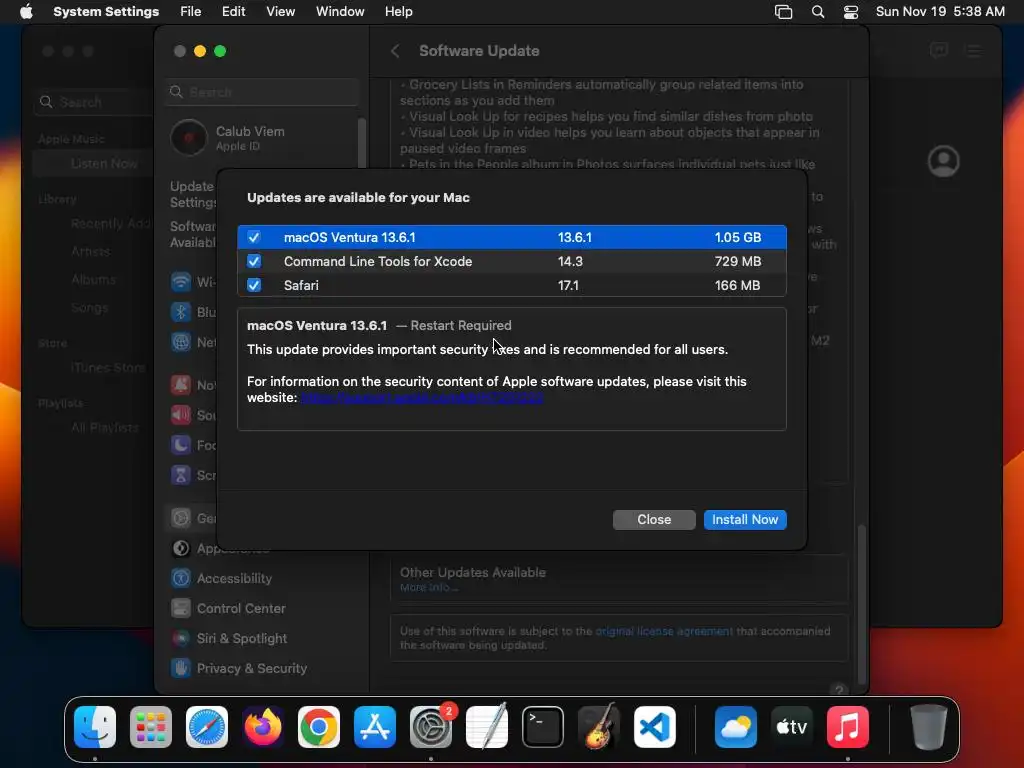Open Control Center in menu bar
Viewport: 1024px width, 768px height.
pos(851,12)
